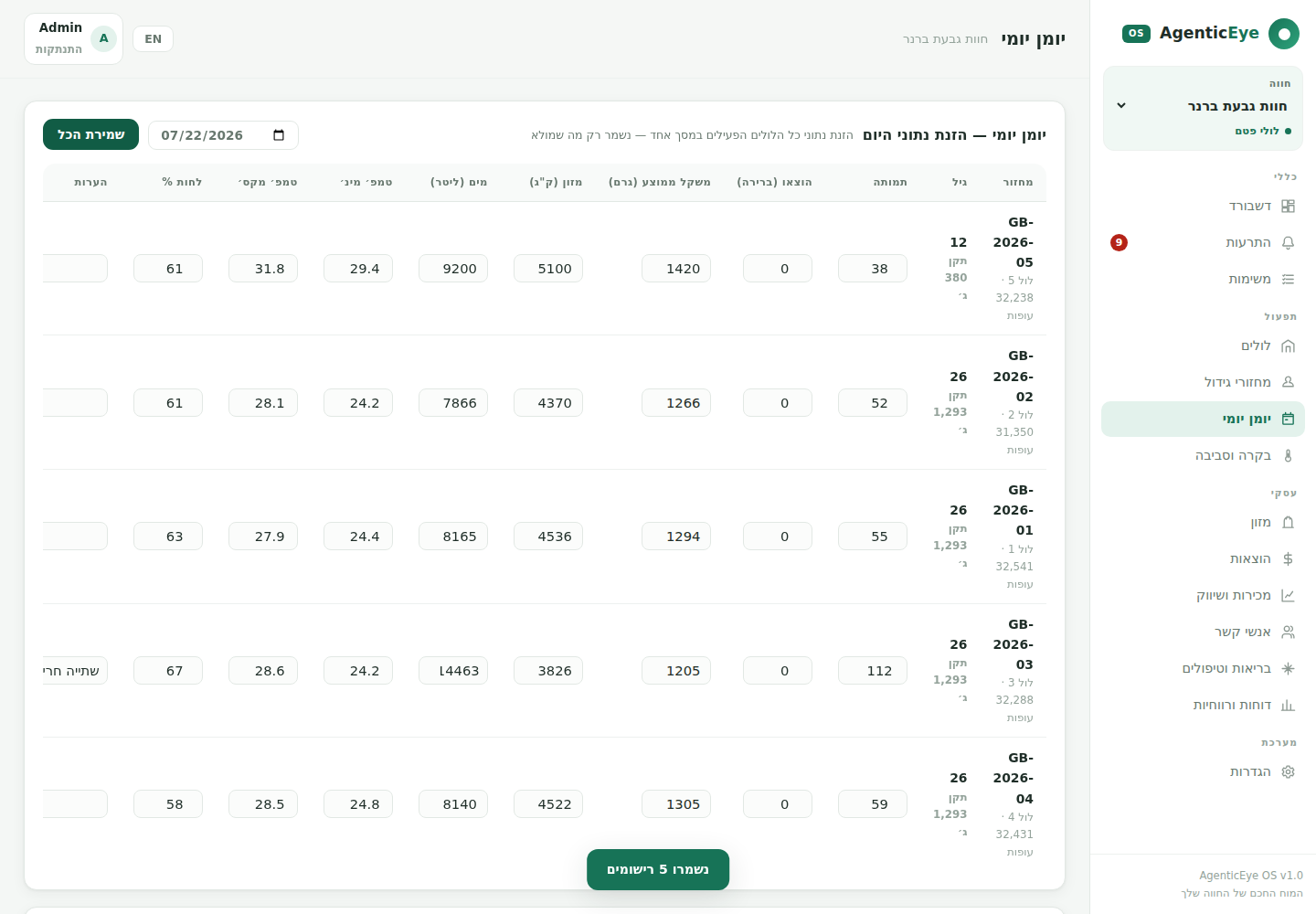Open the הוצאות dollar icon
The width and height of the screenshot is (1316, 914).
(1288, 559)
